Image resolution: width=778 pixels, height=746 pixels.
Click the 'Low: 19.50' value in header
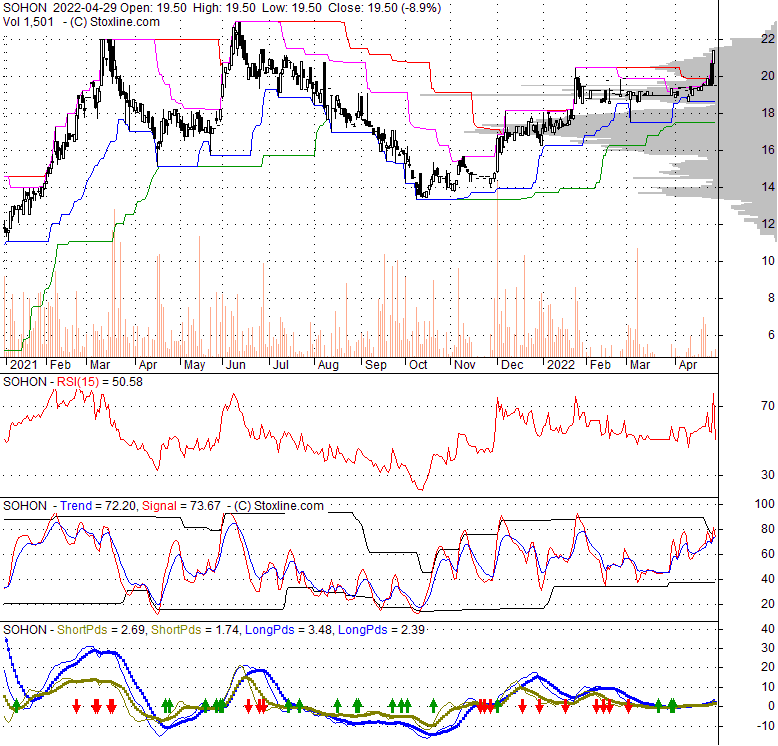pos(291,8)
